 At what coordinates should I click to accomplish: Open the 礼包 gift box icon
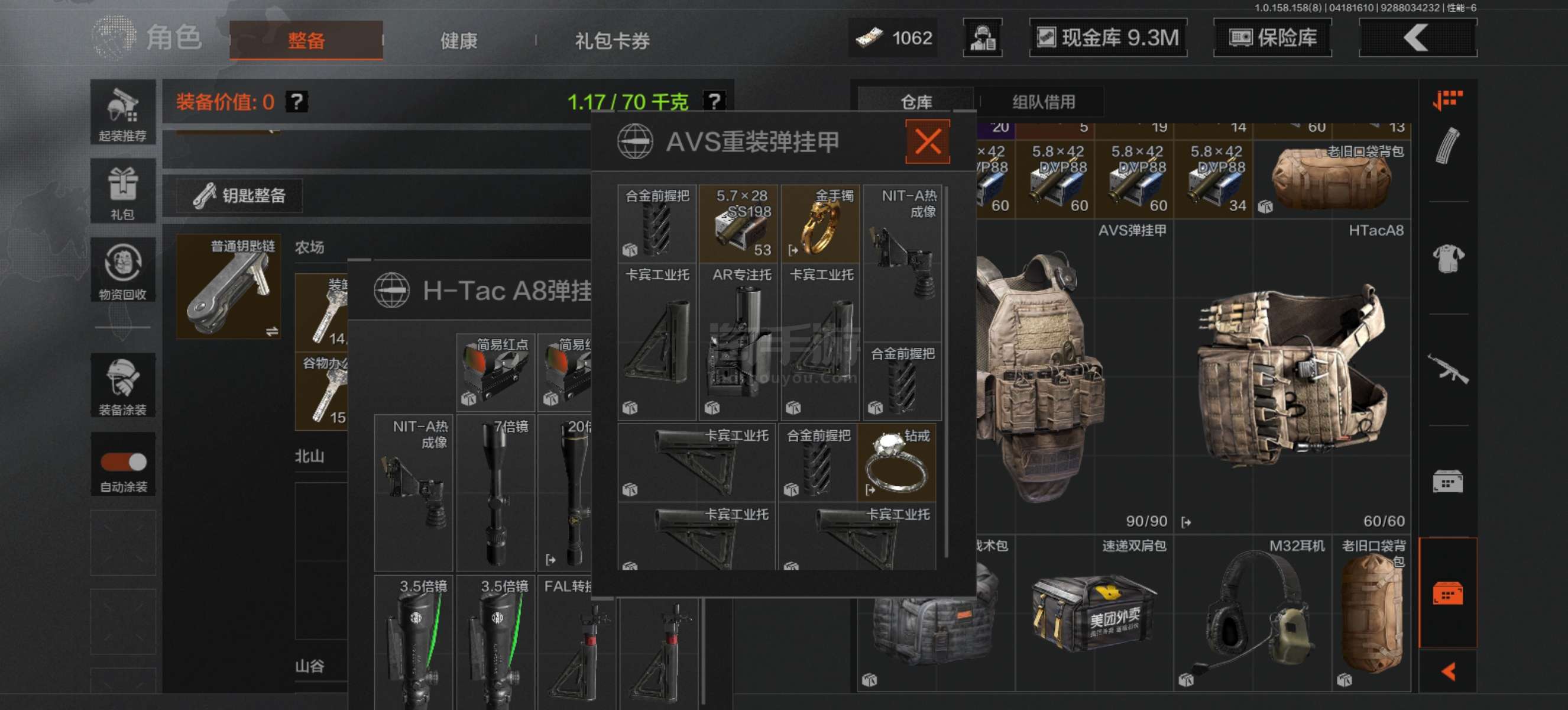123,191
